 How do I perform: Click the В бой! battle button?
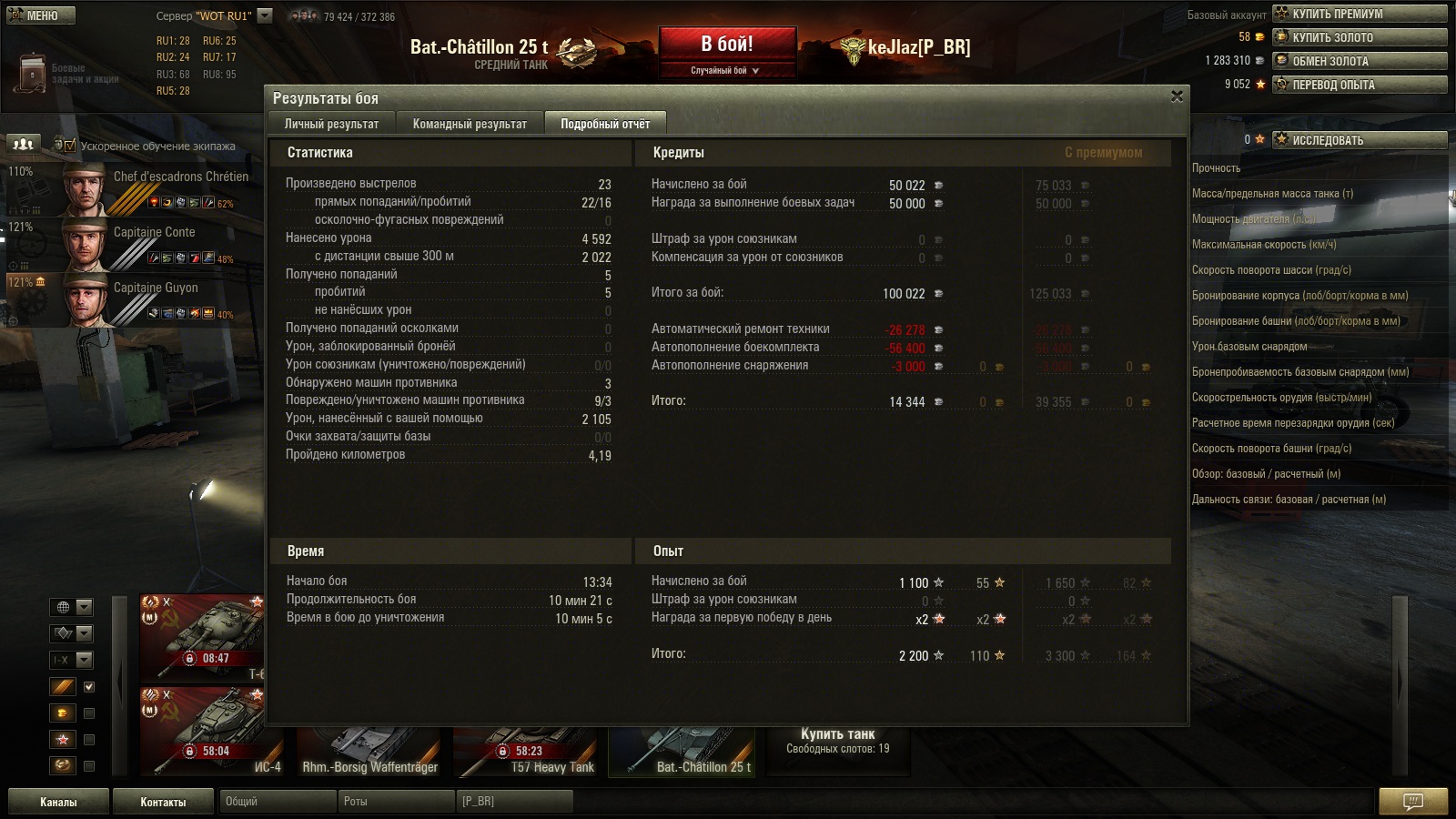727,45
